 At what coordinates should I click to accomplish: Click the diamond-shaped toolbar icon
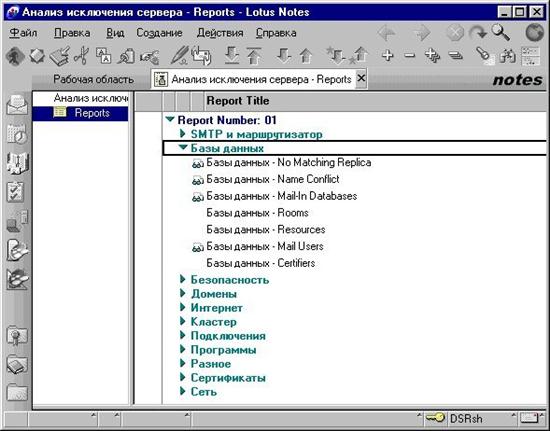pyautogui.click(x=37, y=56)
